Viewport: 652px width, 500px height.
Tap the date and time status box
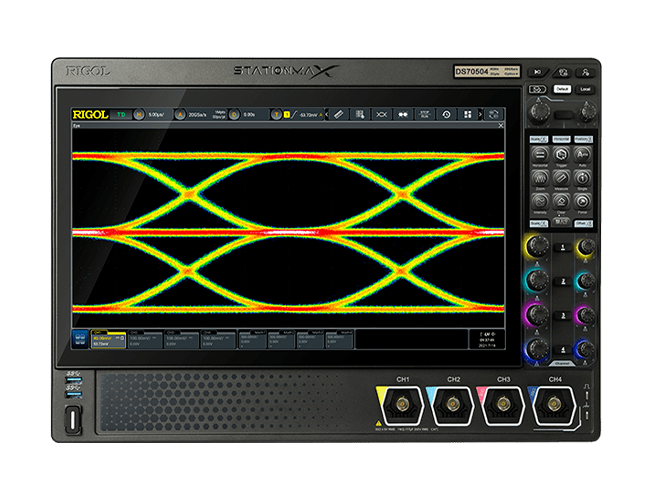(x=487, y=339)
